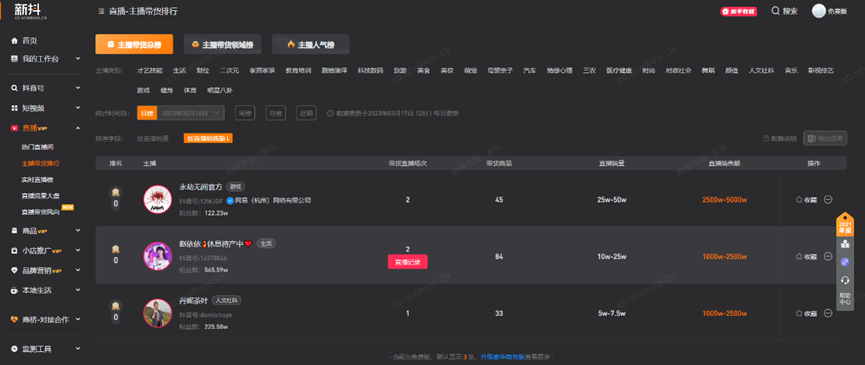Expand the 小店推广 sidebar chevron
Image resolution: width=865 pixels, height=365 pixels.
coord(78,250)
